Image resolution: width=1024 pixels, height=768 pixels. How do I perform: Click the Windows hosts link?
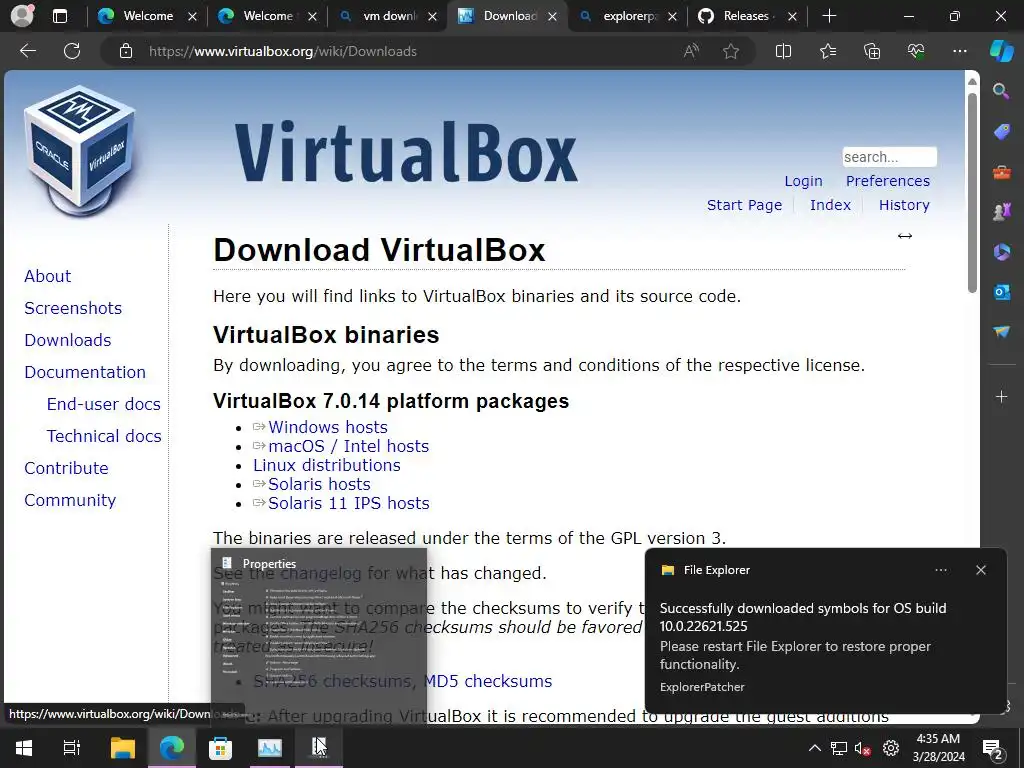[x=328, y=427]
